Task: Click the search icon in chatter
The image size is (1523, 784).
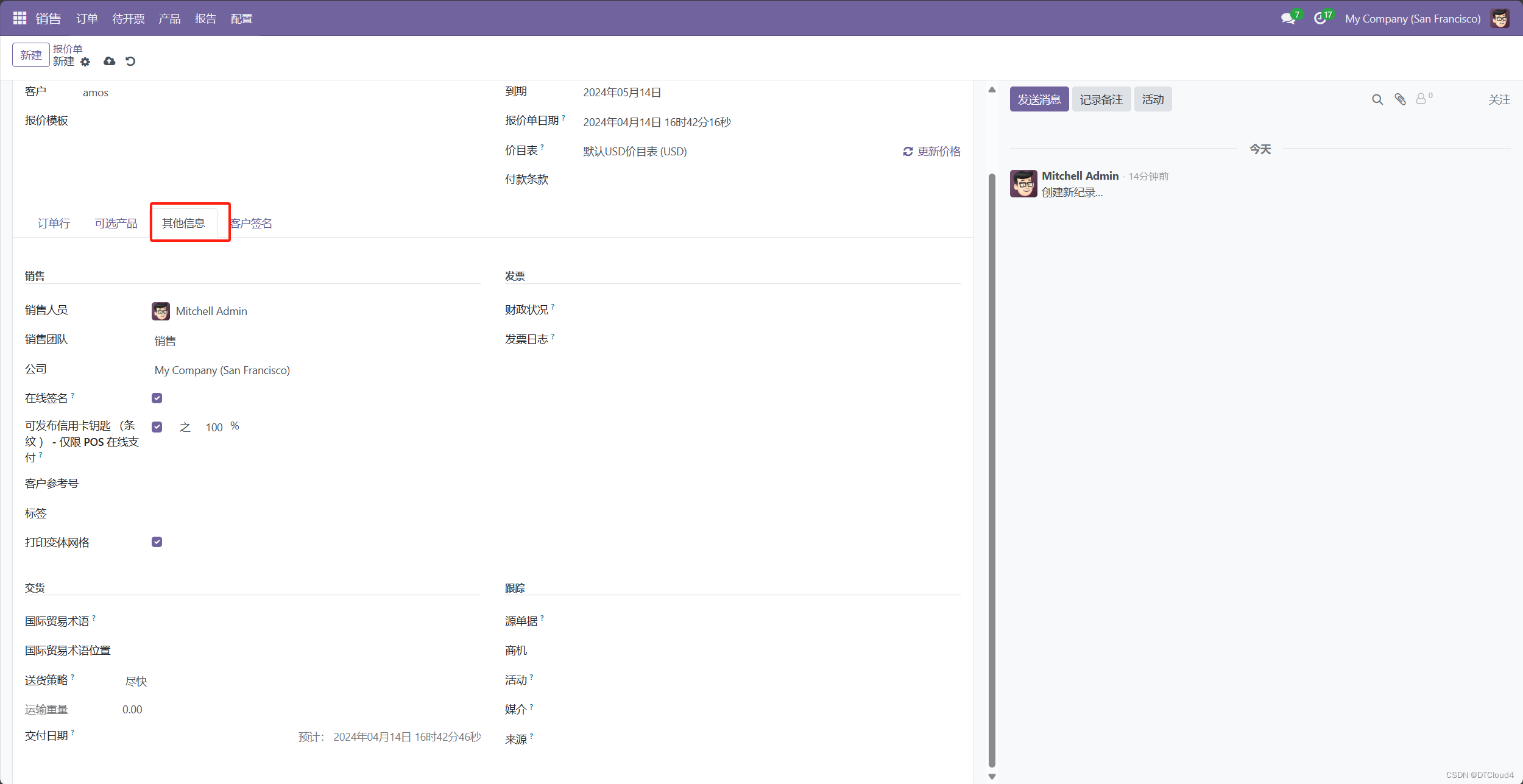Action: (x=1377, y=99)
